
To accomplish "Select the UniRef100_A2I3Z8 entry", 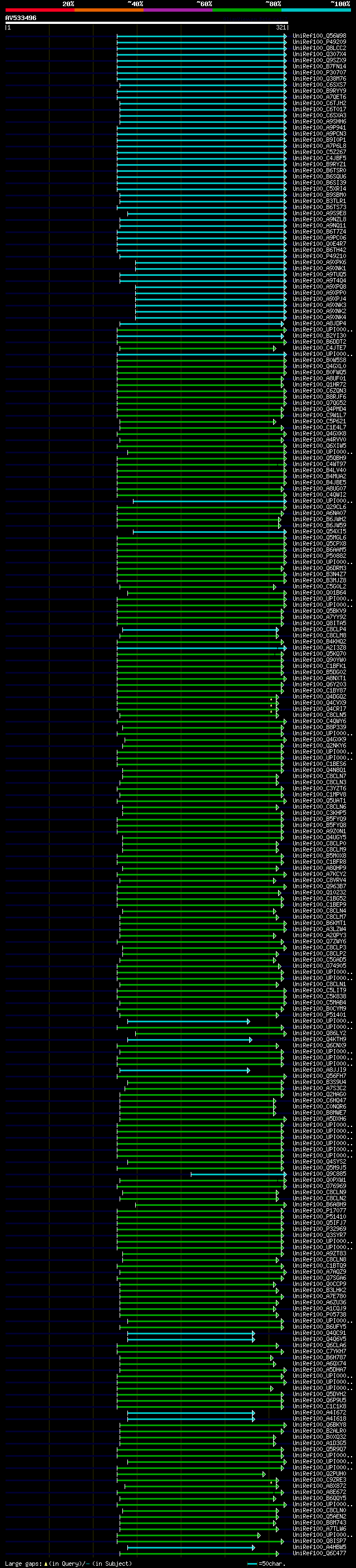I will click(319, 648).
